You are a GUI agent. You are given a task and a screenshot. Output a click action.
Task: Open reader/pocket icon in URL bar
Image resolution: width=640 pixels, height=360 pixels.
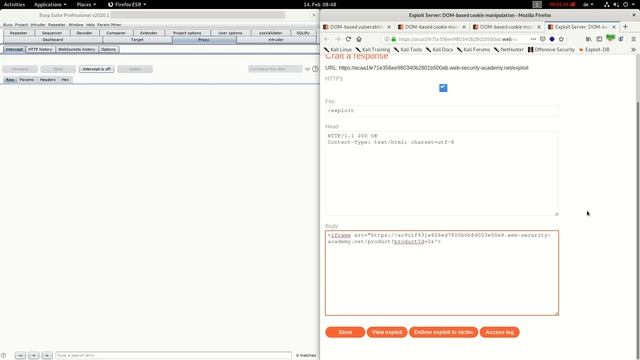542,39
